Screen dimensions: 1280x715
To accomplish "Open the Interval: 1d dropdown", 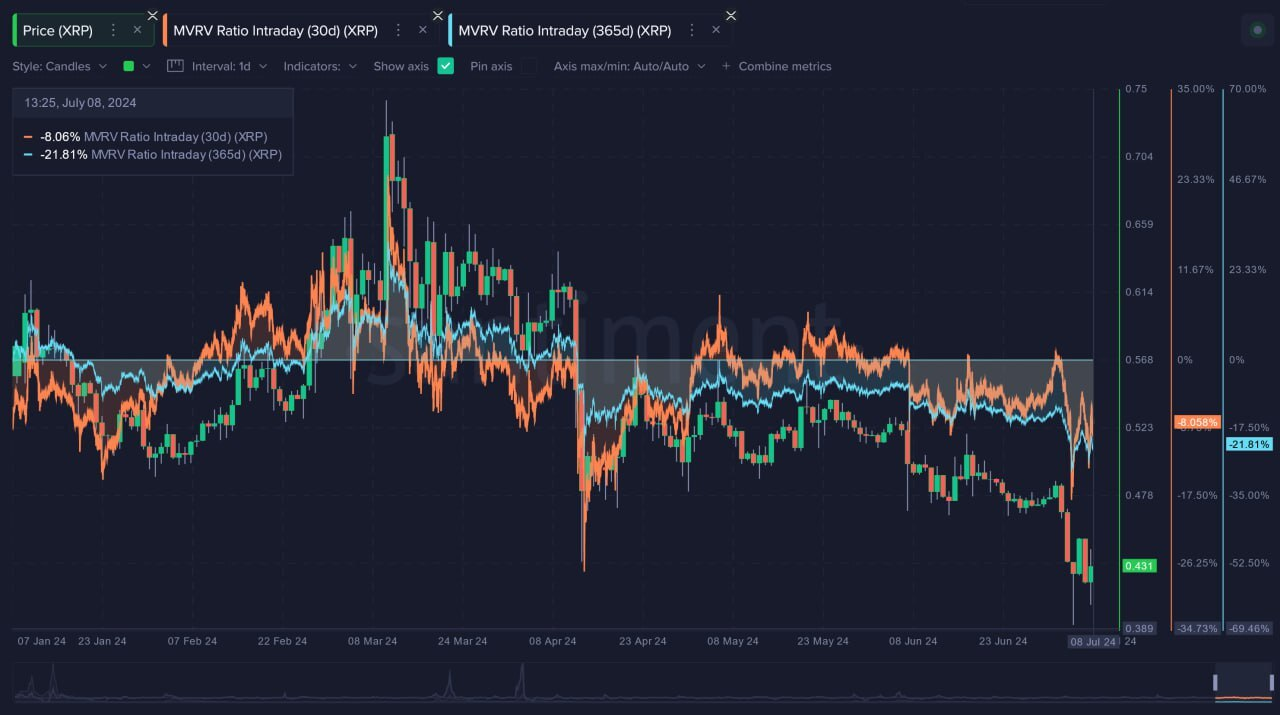I will click(x=230, y=66).
